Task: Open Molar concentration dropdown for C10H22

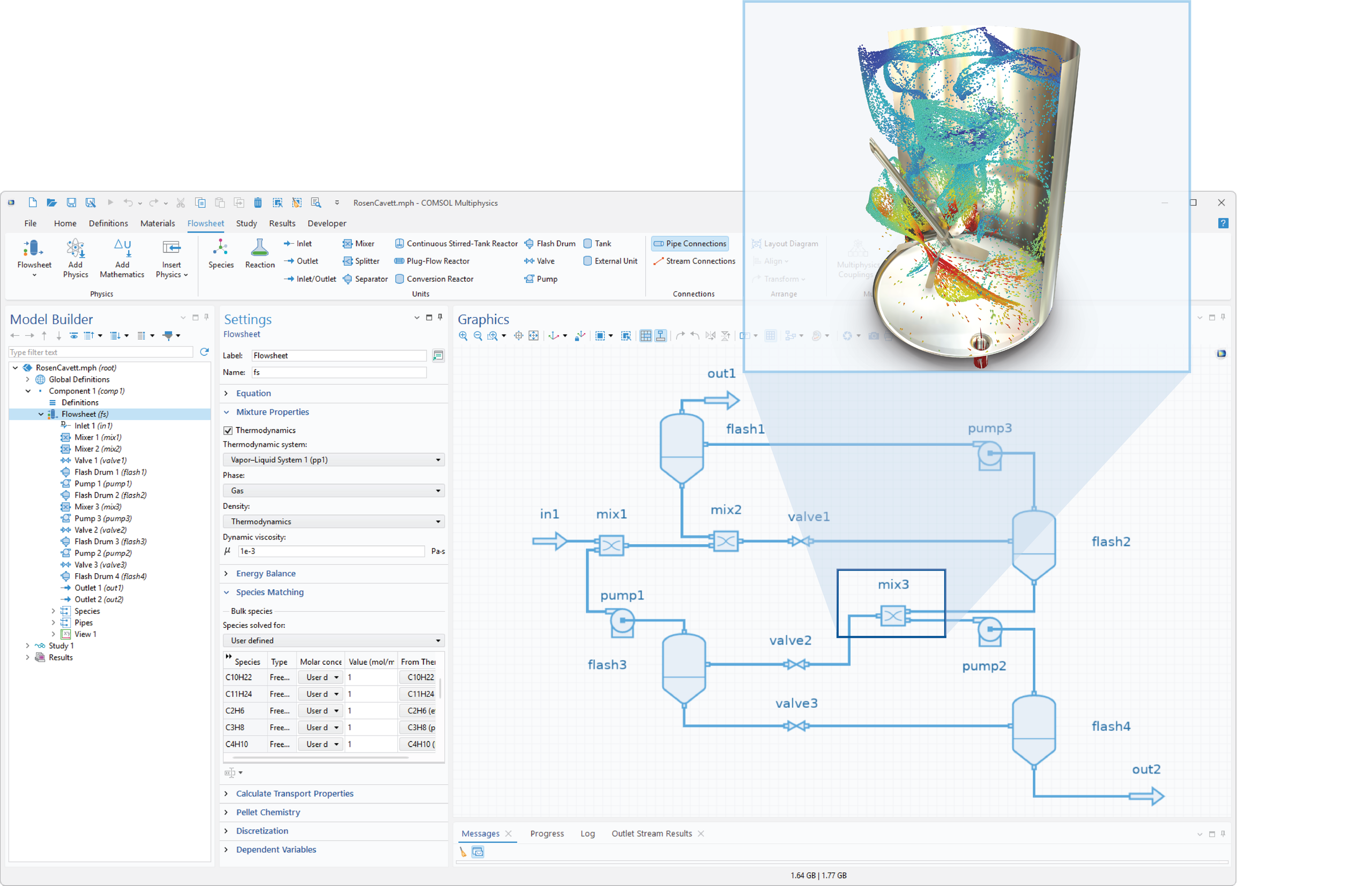Action: [321, 677]
